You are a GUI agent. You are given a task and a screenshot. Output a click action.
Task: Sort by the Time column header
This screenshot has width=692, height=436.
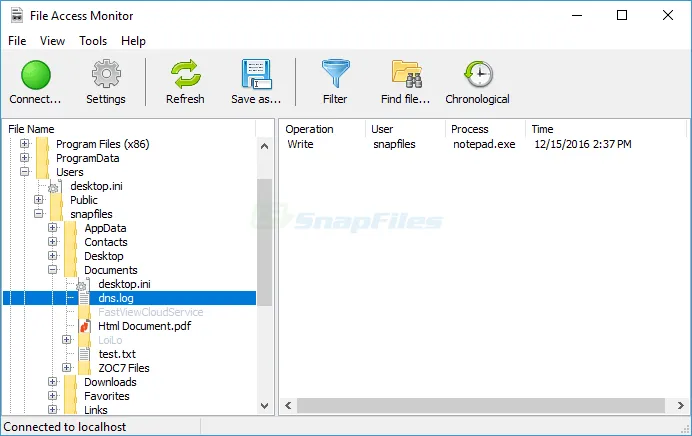(606, 129)
